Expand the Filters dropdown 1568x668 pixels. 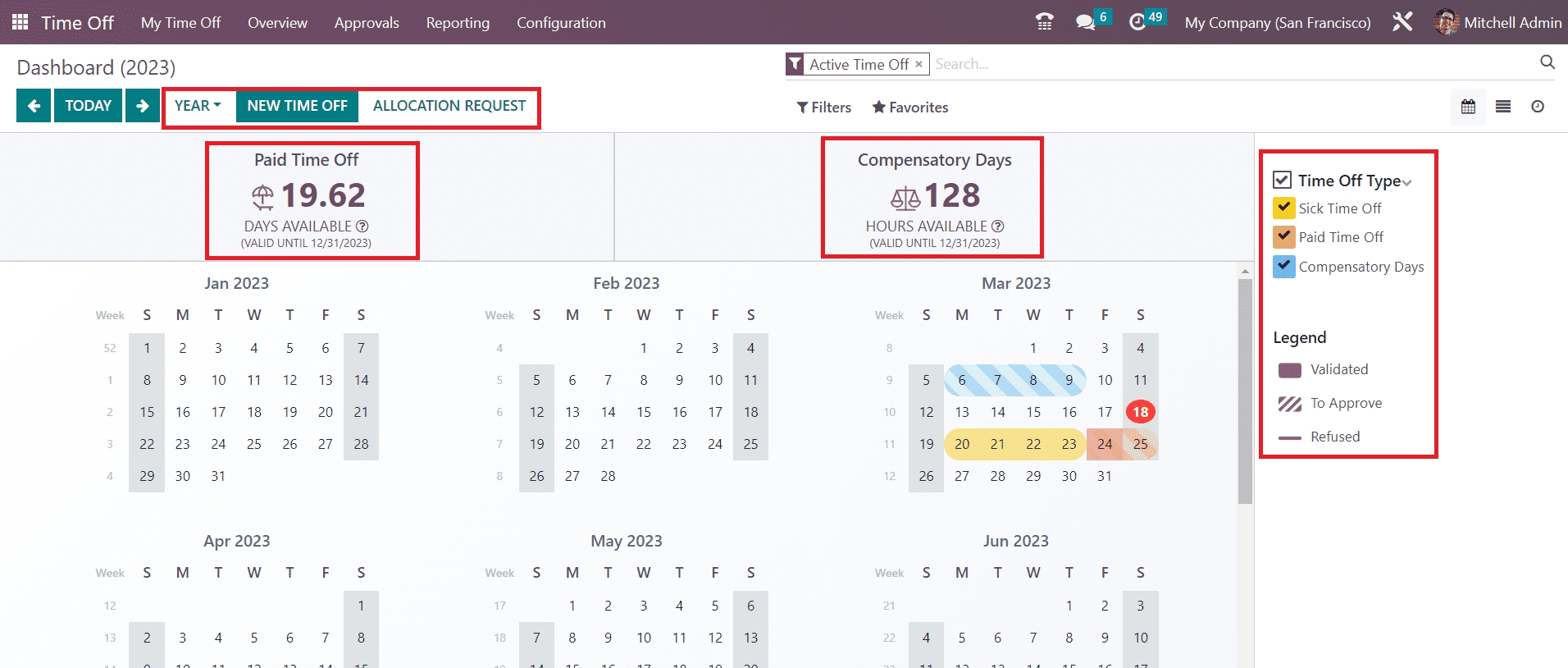[824, 108]
